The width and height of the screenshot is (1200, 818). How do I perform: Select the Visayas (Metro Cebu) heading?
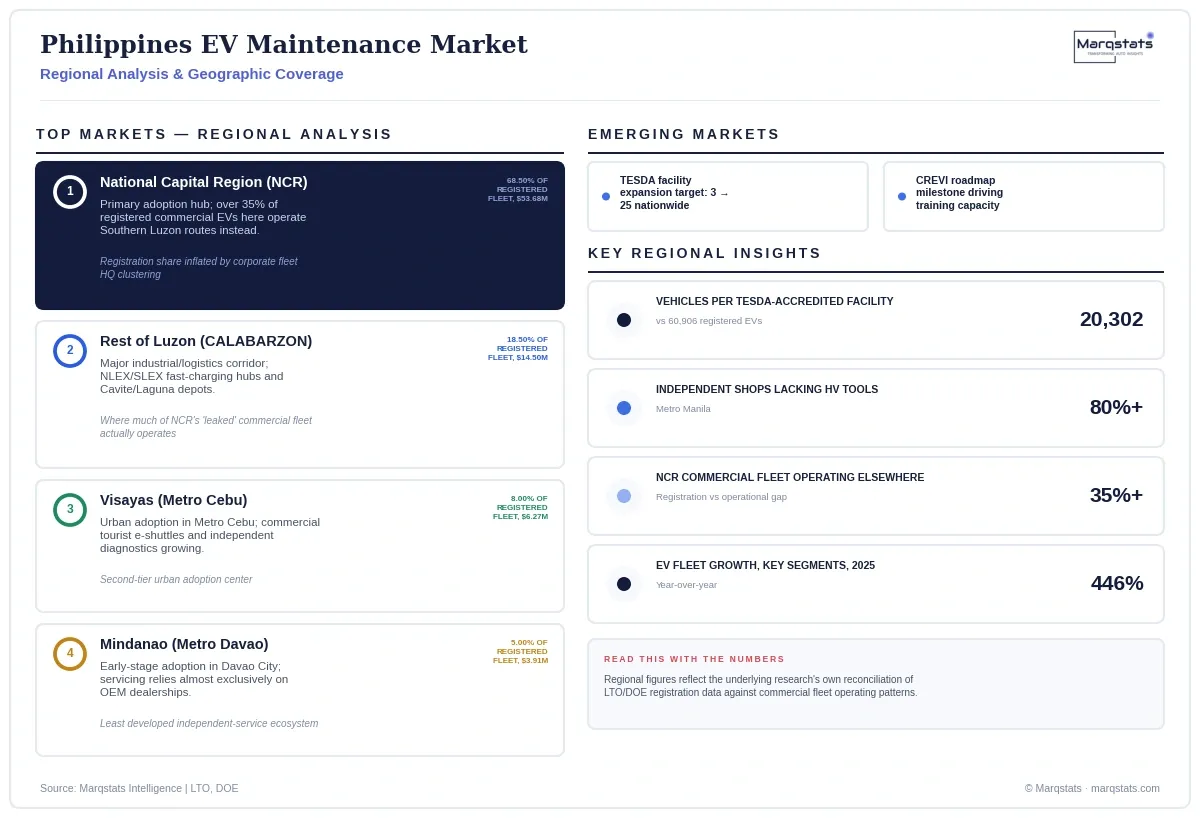(174, 500)
